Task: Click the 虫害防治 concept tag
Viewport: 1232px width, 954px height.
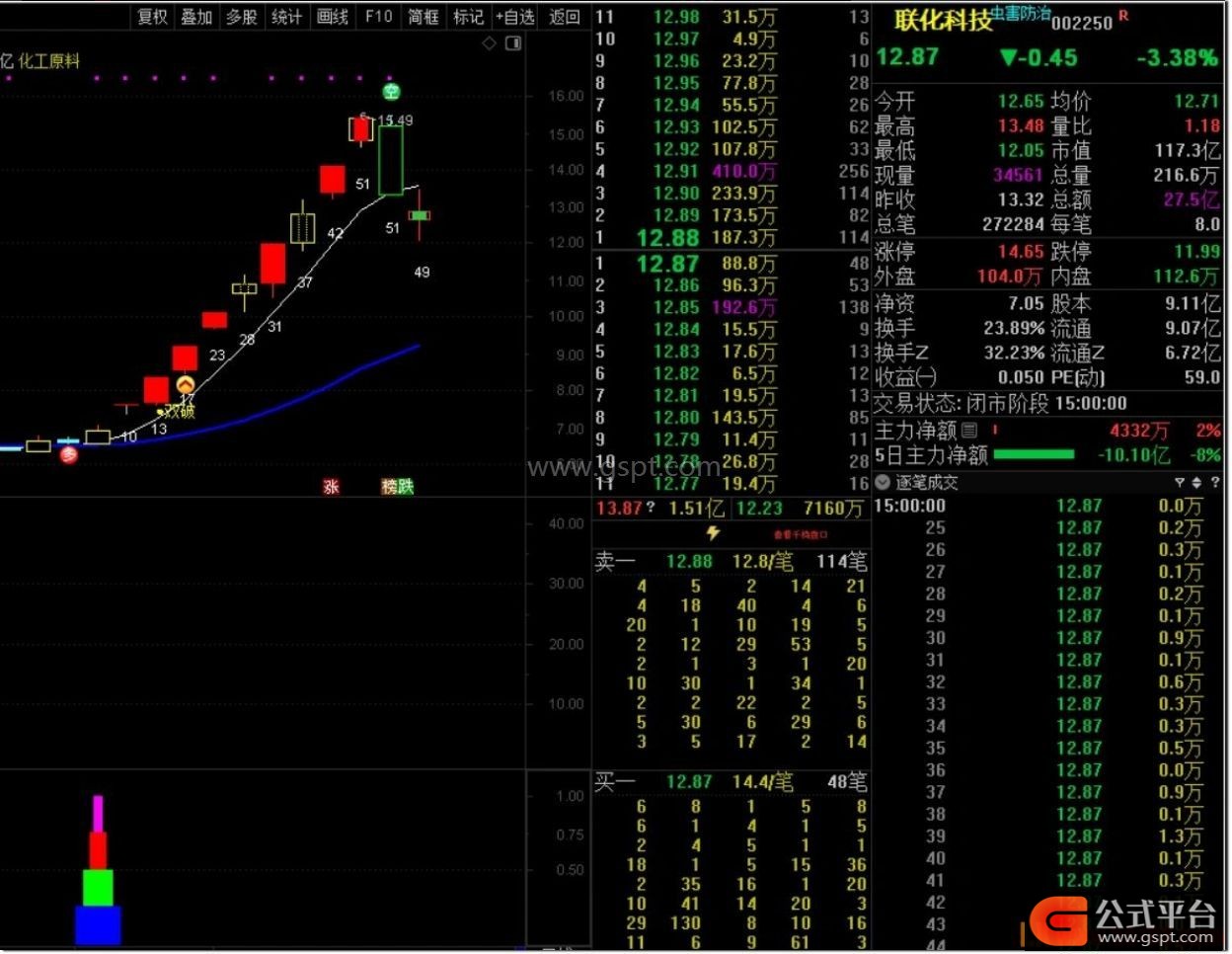Action: pos(1021,13)
